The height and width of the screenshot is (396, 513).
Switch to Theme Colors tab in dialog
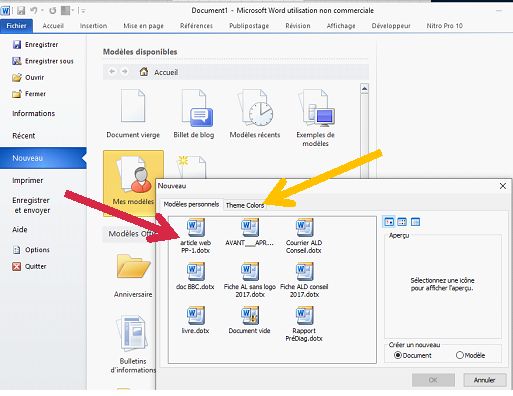245,205
